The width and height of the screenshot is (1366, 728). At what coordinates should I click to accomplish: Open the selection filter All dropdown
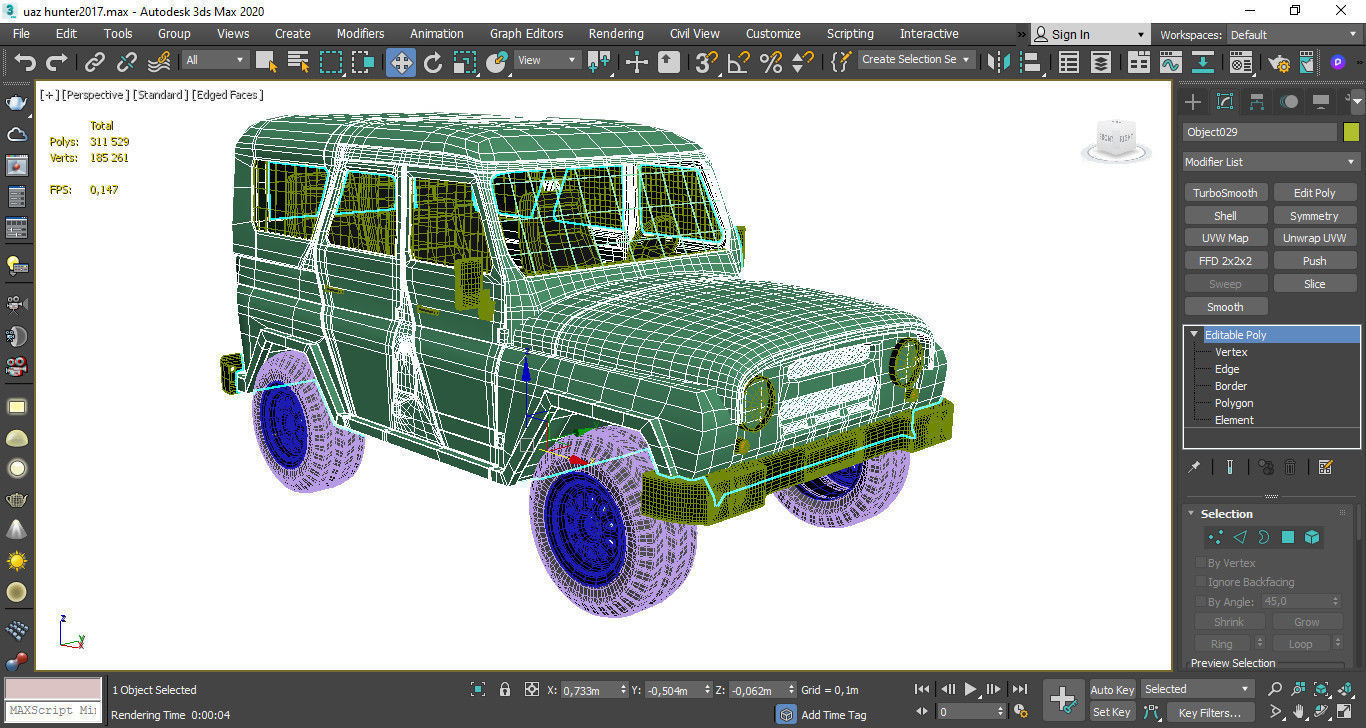pyautogui.click(x=214, y=60)
